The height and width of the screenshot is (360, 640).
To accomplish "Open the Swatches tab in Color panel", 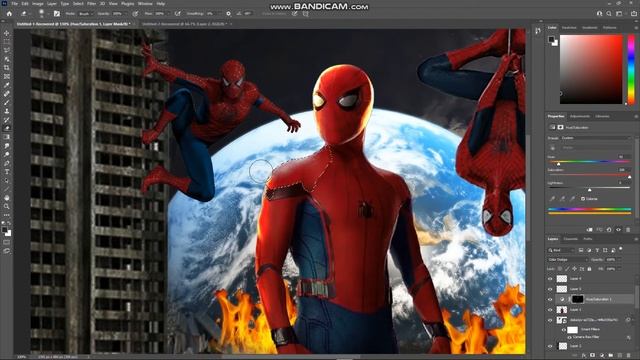I will click(569, 28).
